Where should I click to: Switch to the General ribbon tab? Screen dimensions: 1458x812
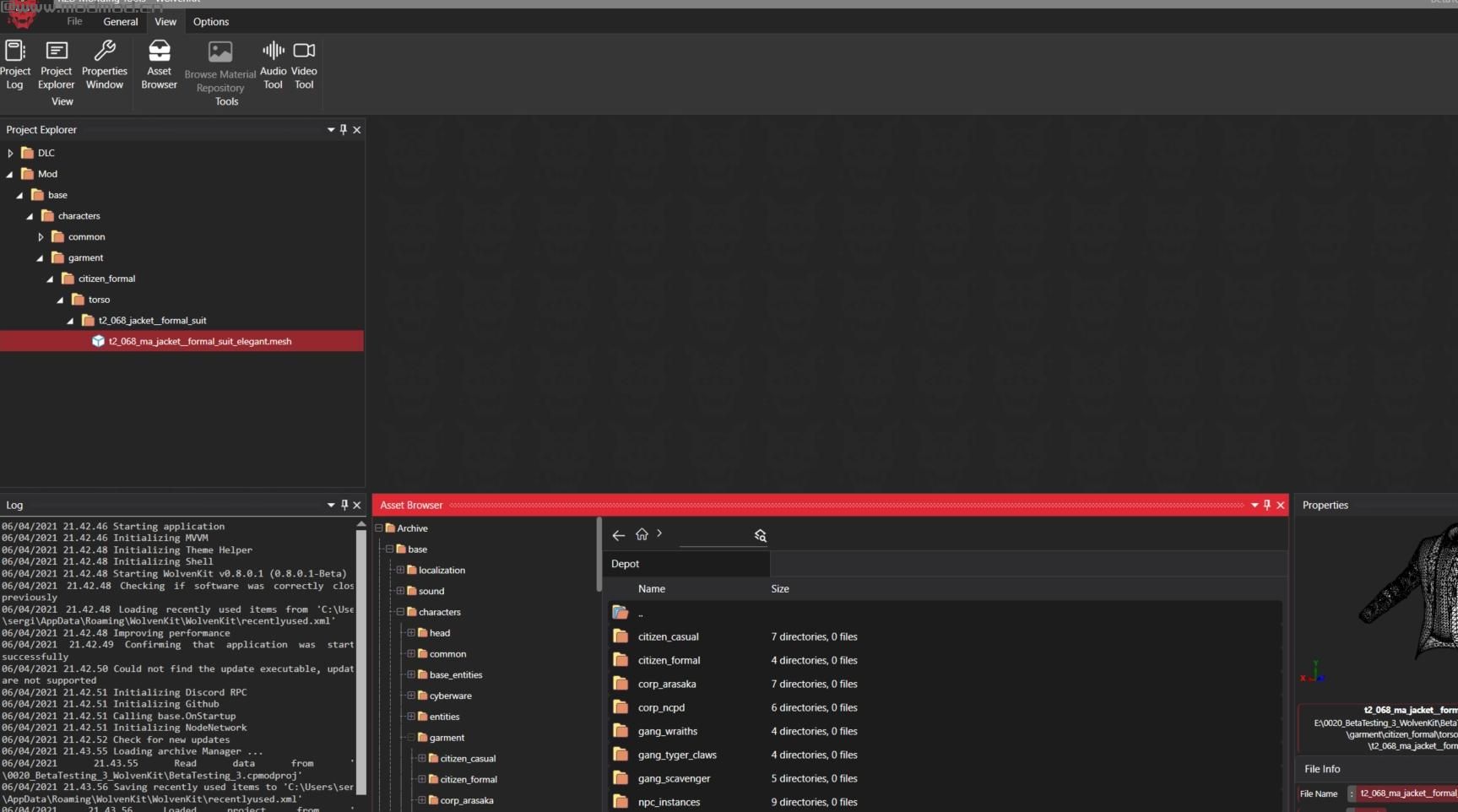[121, 22]
